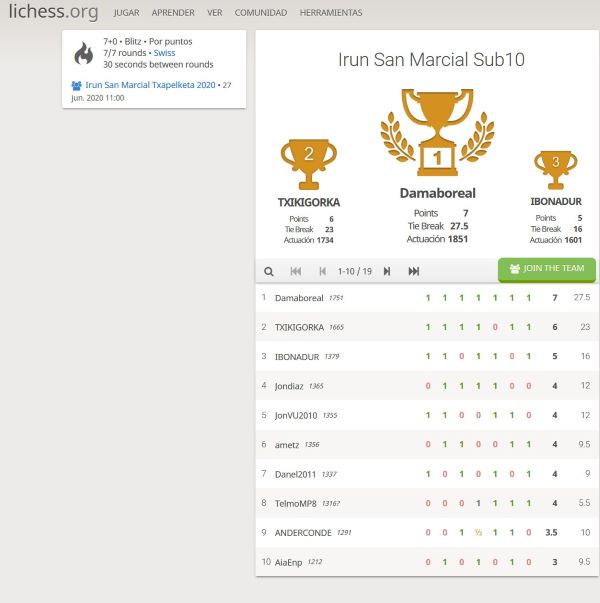The width and height of the screenshot is (600, 603).
Task: Go to previous standings page
Action: [322, 271]
